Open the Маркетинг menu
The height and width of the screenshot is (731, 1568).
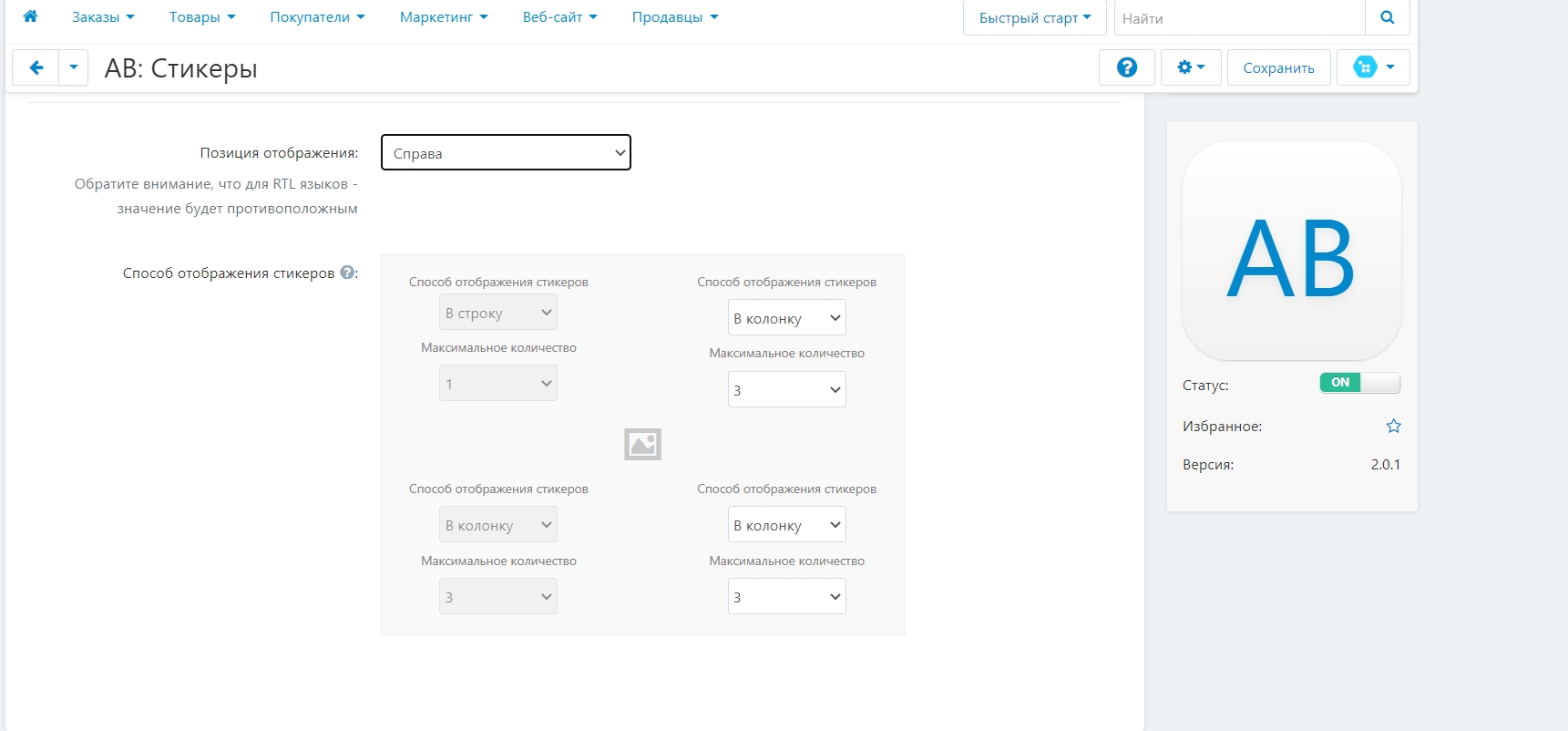pyautogui.click(x=443, y=17)
